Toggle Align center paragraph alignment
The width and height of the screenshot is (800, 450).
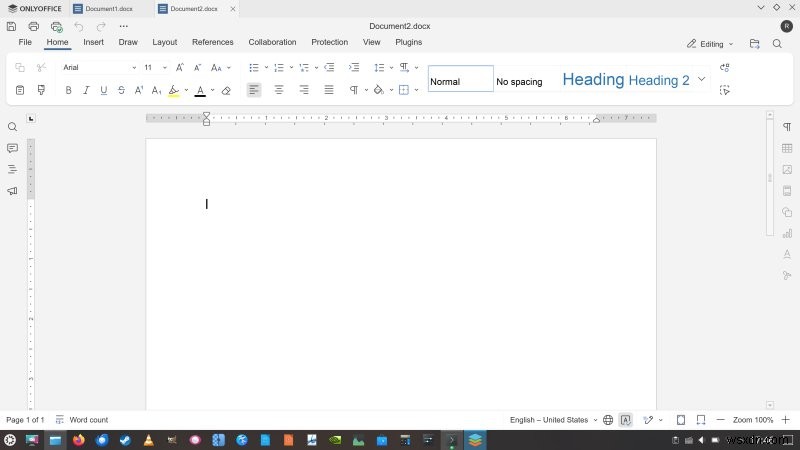click(x=279, y=90)
